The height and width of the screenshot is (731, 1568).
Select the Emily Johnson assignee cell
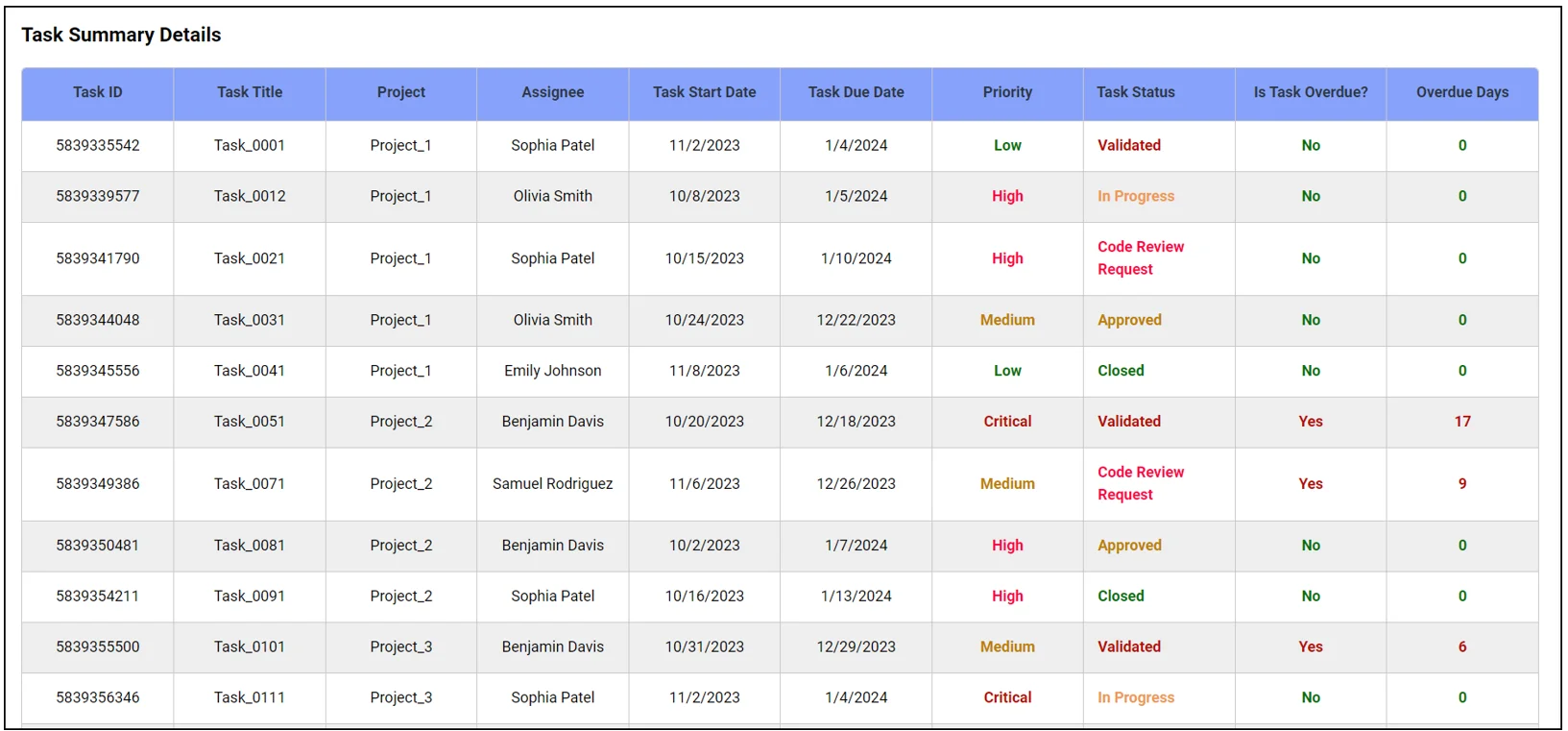[552, 371]
